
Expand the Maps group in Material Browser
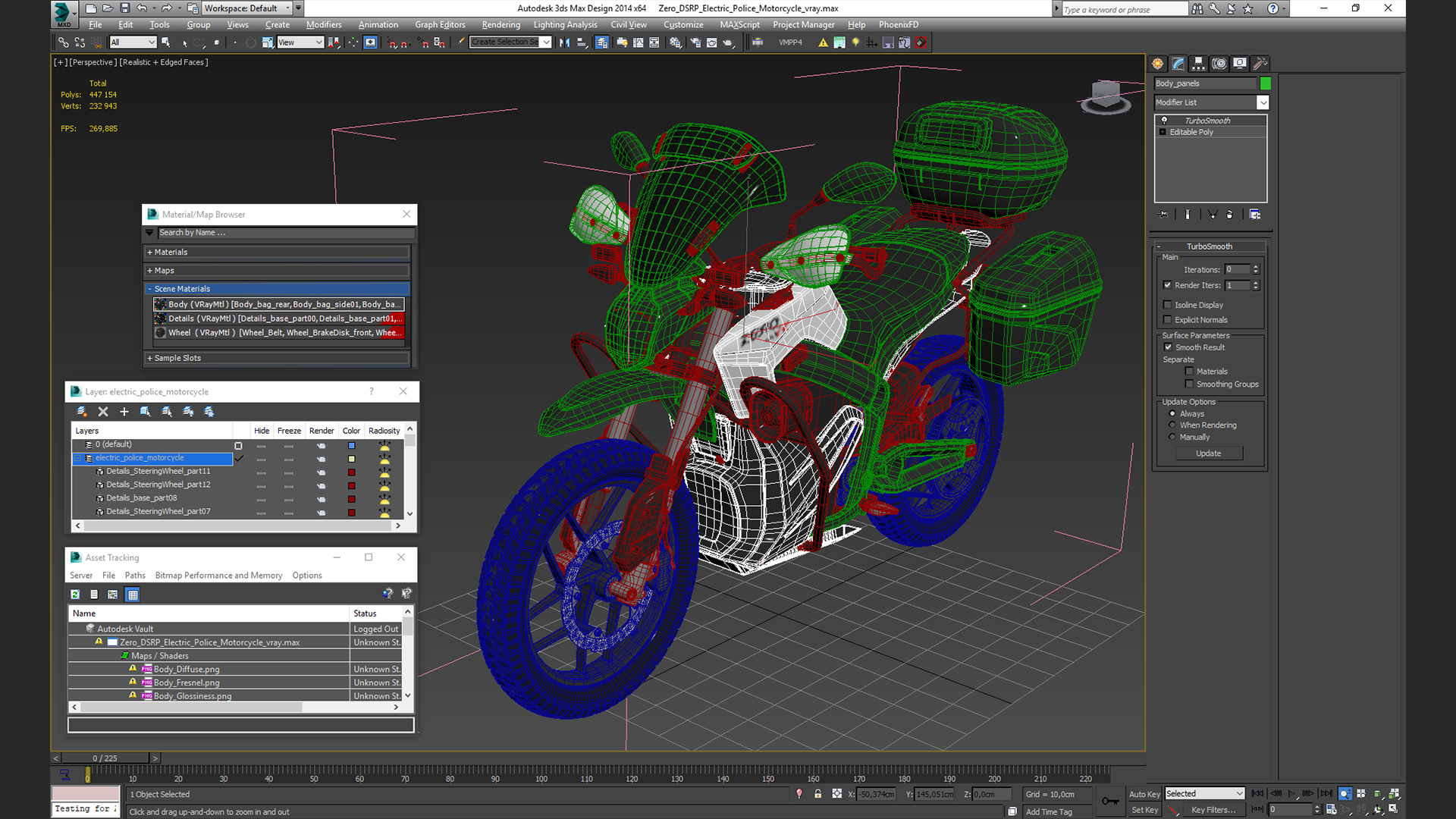tap(278, 271)
